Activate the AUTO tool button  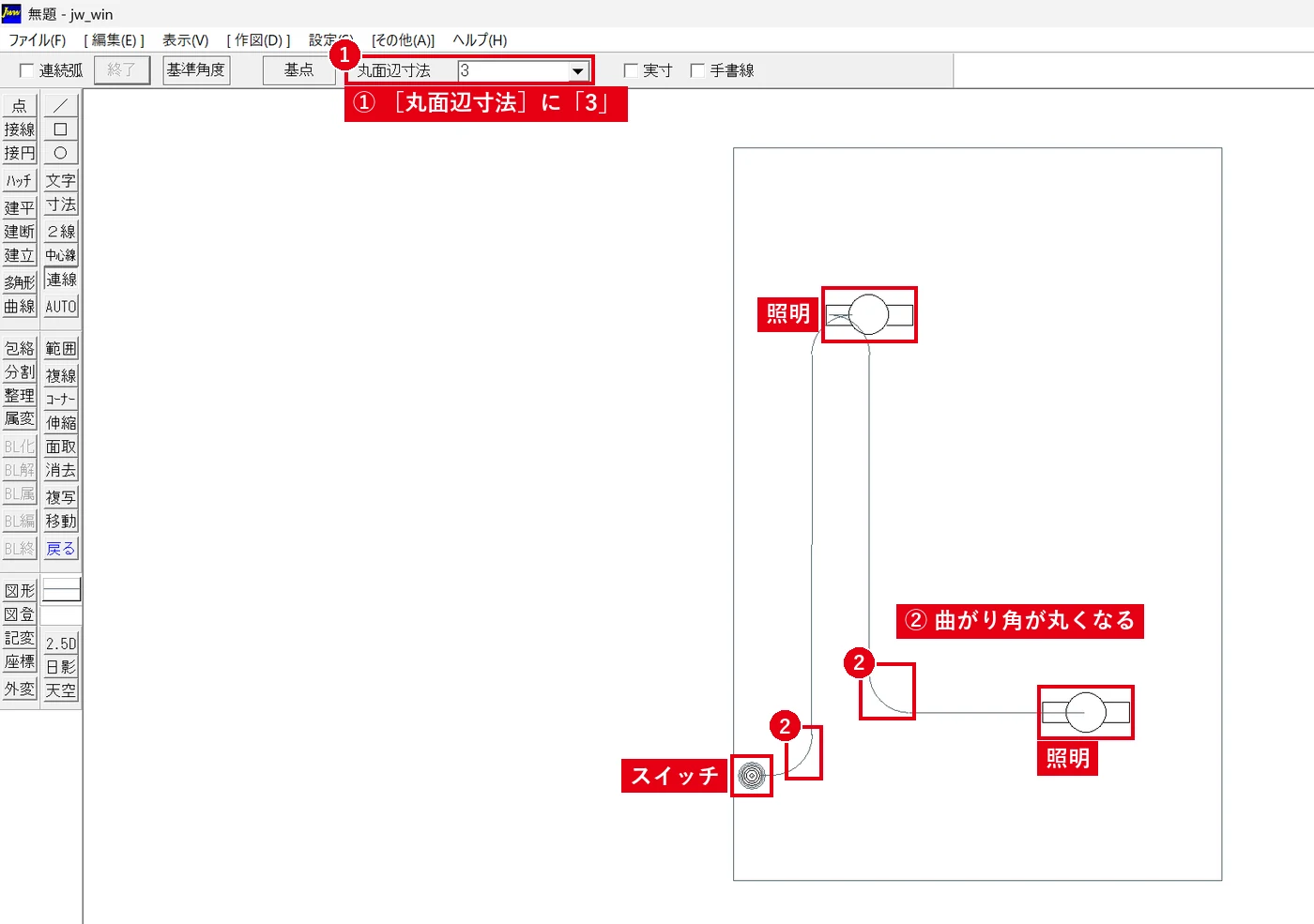pos(60,306)
